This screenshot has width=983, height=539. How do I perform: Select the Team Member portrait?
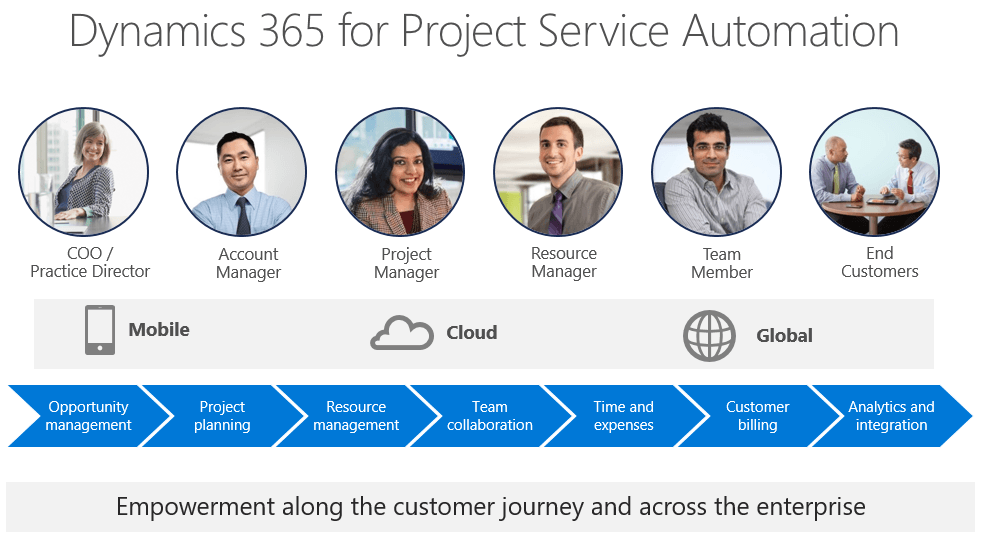coord(716,172)
